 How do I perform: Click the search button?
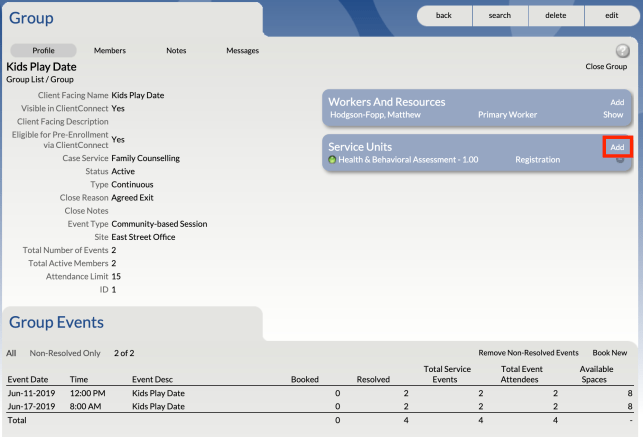[x=500, y=16]
